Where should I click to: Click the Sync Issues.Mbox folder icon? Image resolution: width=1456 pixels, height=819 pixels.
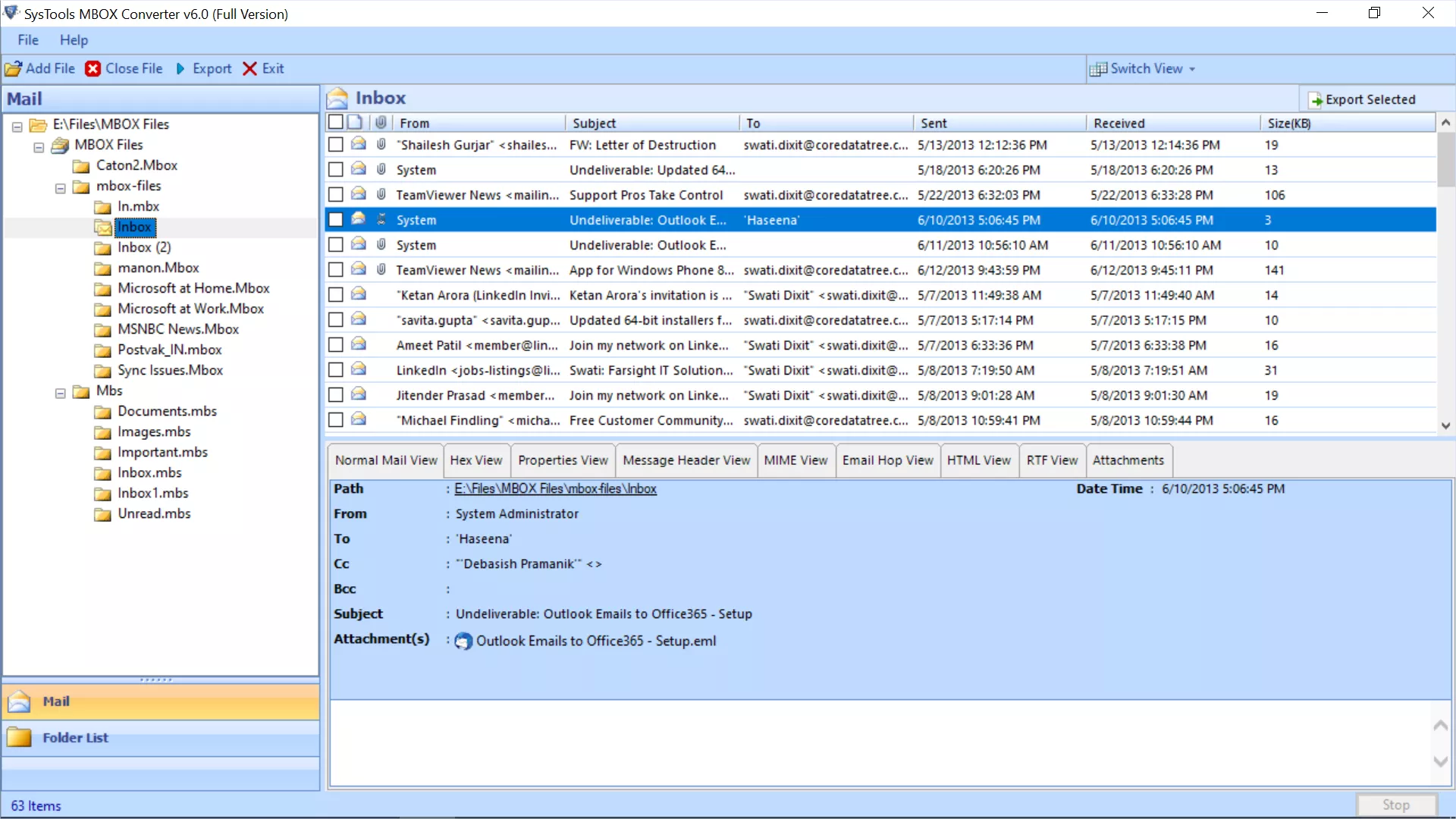click(102, 370)
